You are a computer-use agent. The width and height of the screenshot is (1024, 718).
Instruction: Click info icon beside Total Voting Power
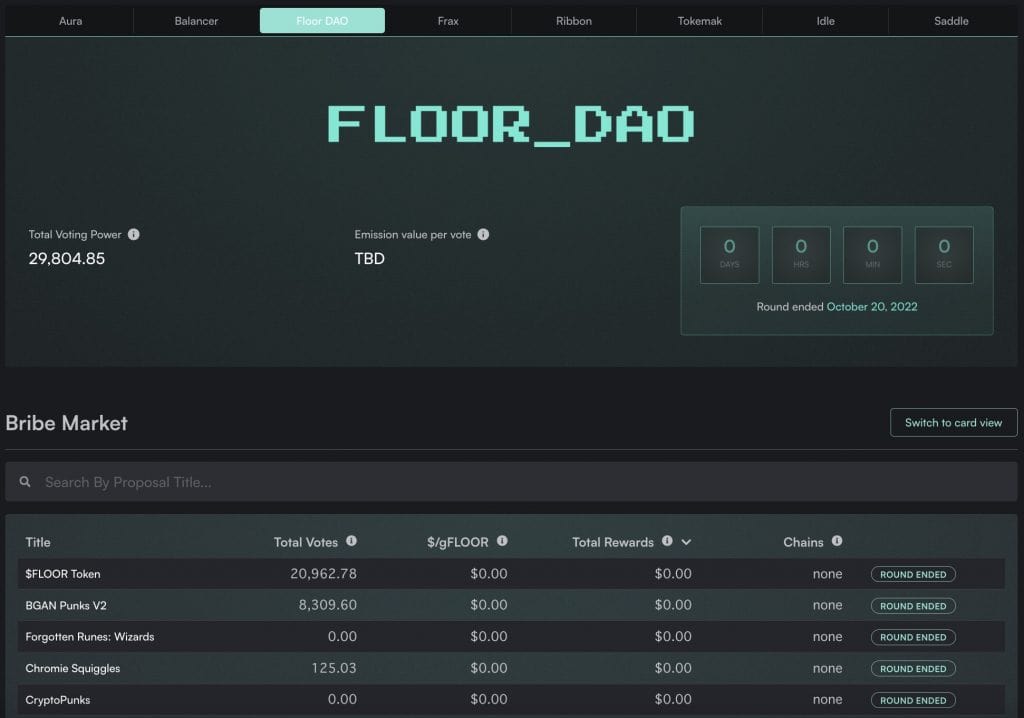[134, 235]
